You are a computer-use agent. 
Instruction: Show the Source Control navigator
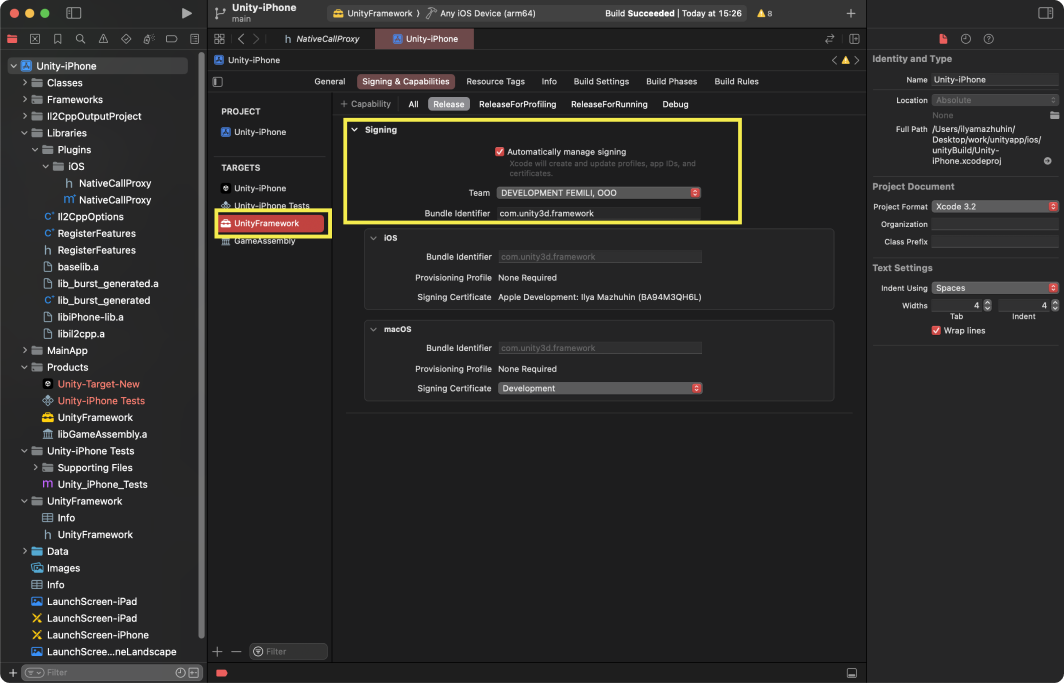point(35,39)
